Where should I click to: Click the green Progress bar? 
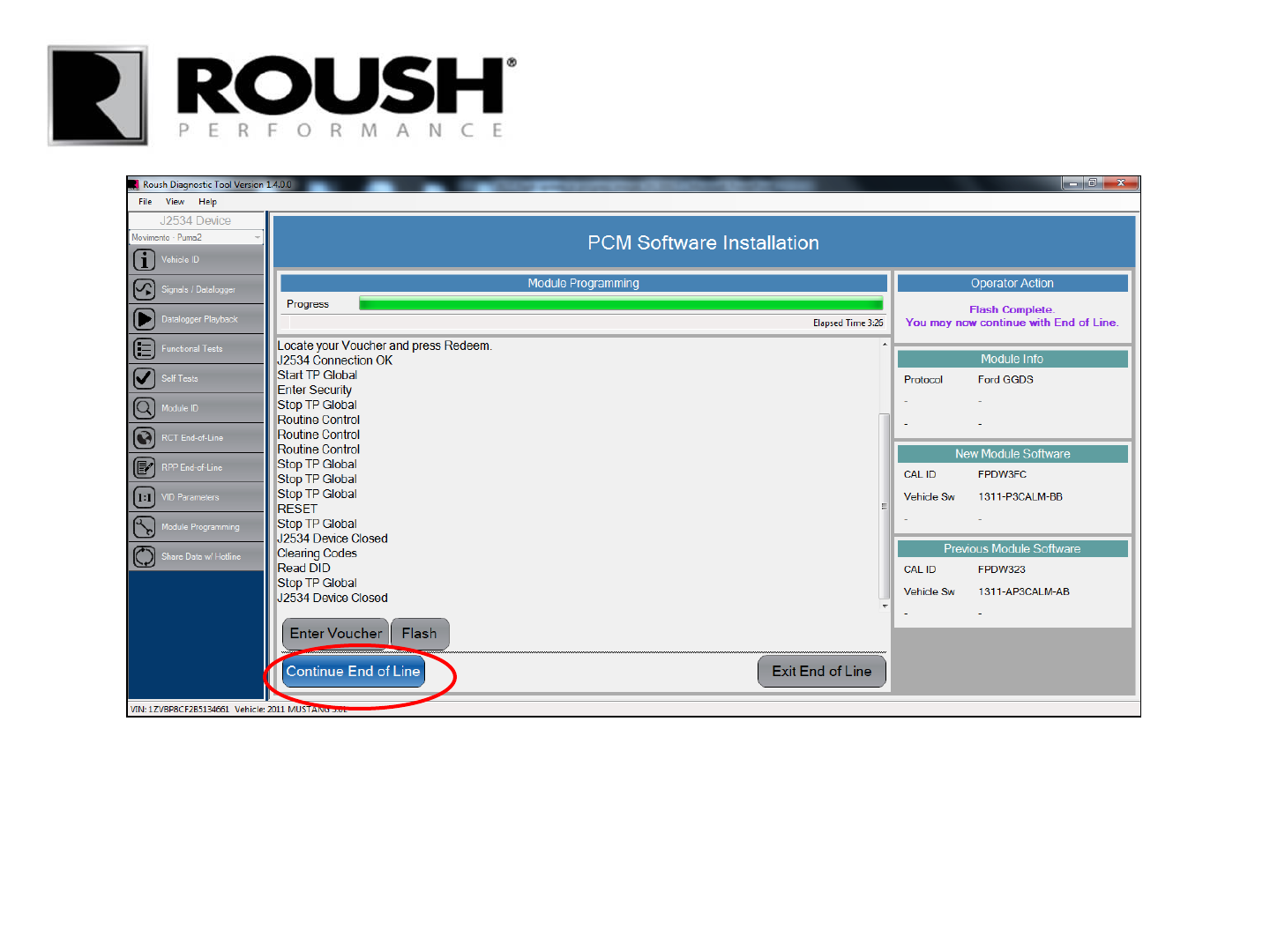tap(621, 304)
